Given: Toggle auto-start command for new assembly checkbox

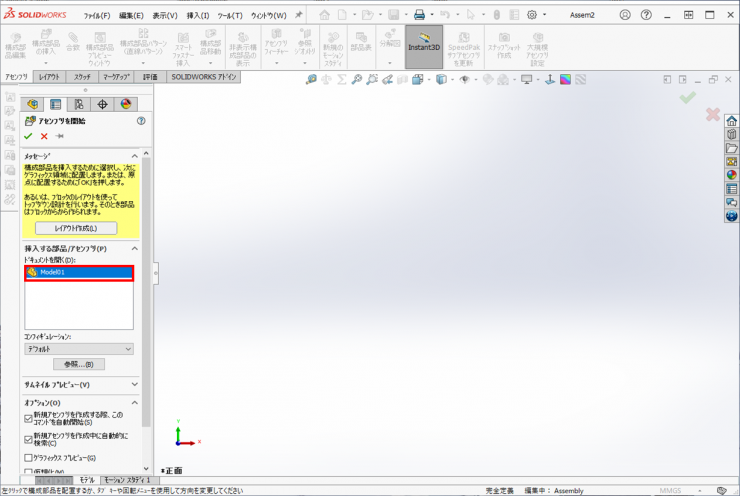Looking at the screenshot, I should click(x=29, y=419).
